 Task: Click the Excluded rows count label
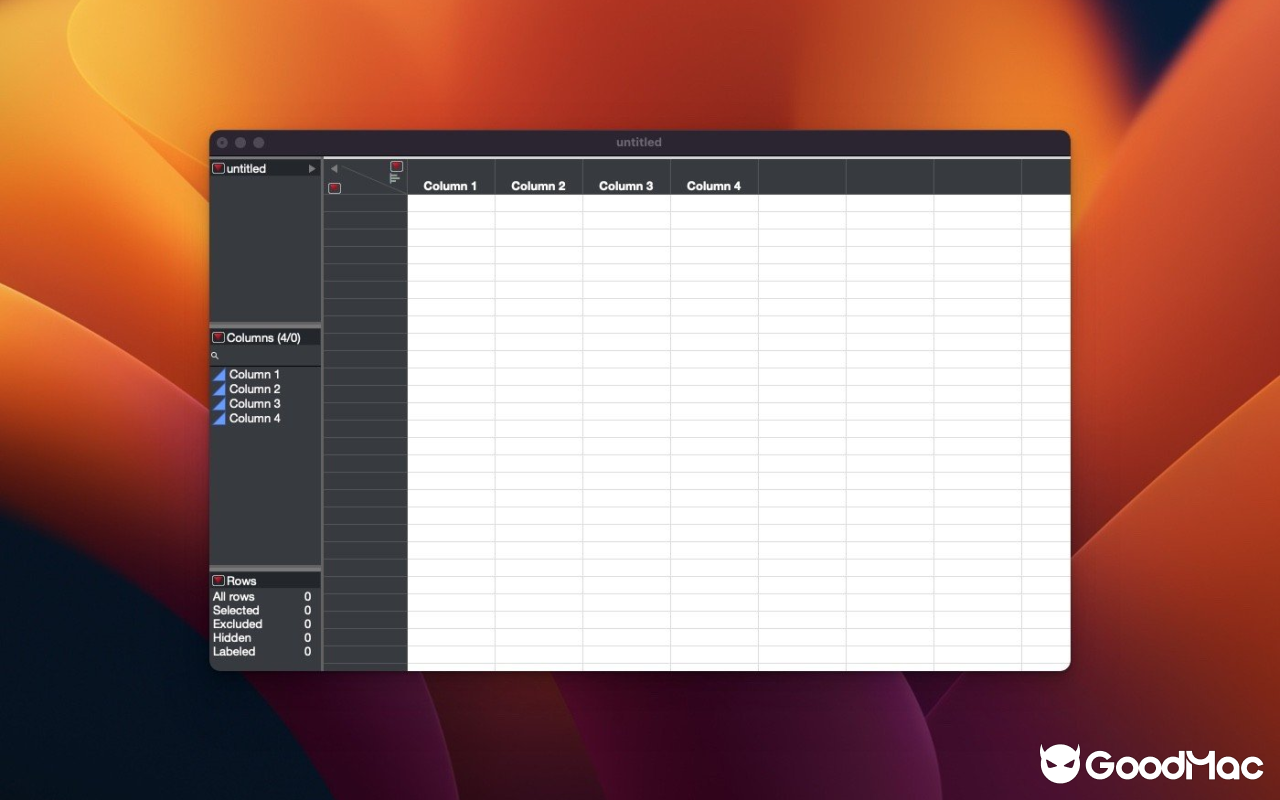[x=238, y=624]
